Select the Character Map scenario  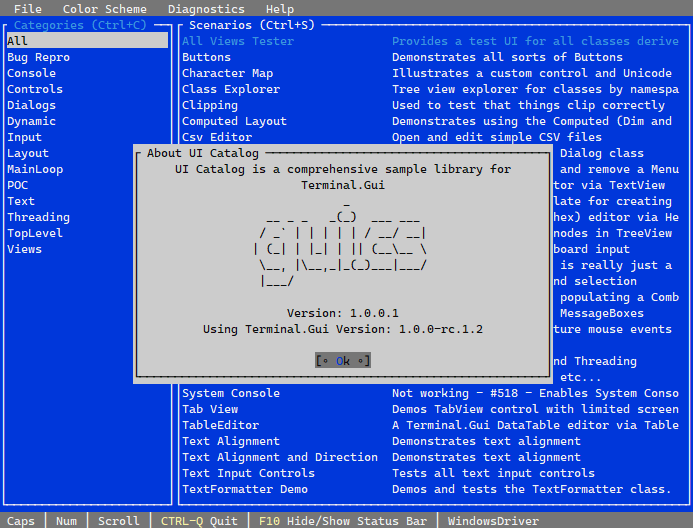(227, 73)
